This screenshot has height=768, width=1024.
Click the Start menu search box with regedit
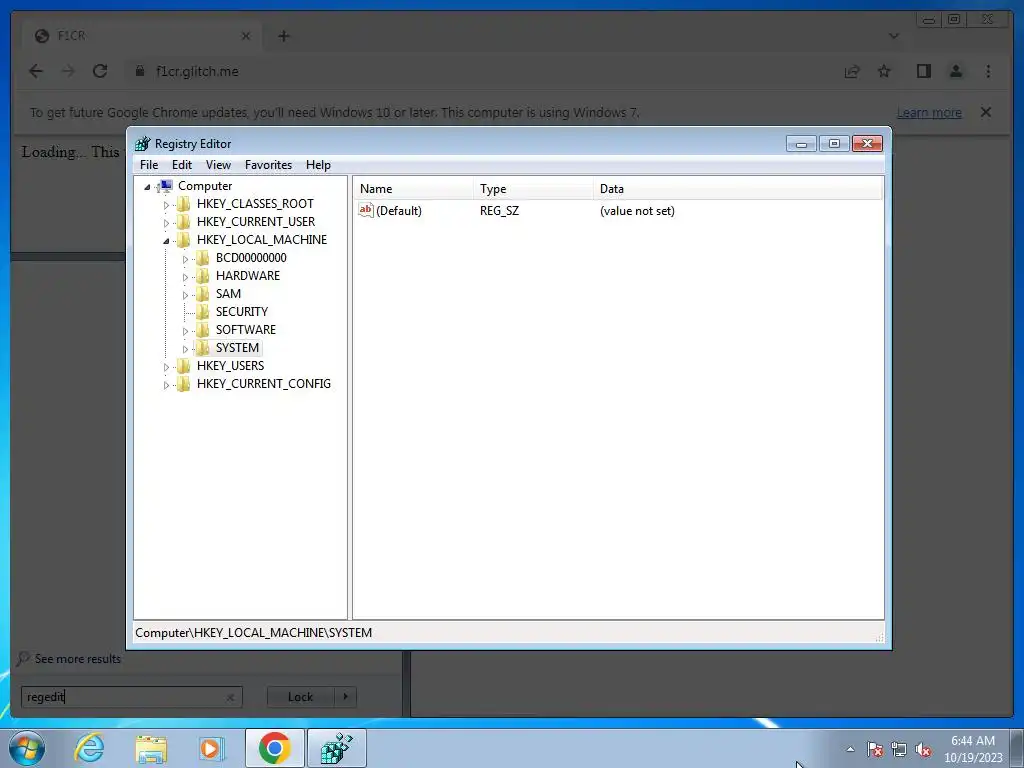point(131,697)
